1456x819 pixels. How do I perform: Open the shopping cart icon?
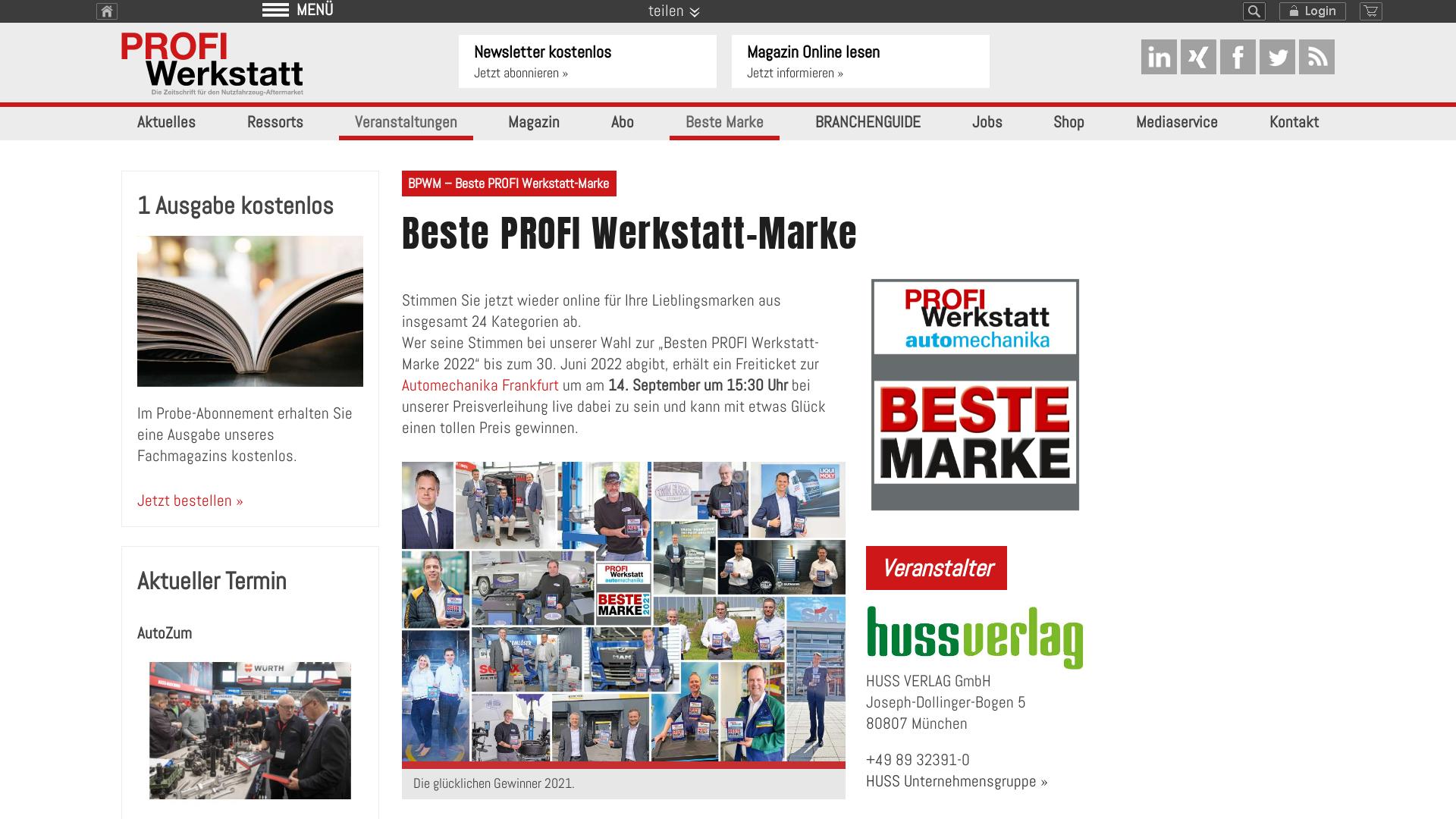[1371, 11]
